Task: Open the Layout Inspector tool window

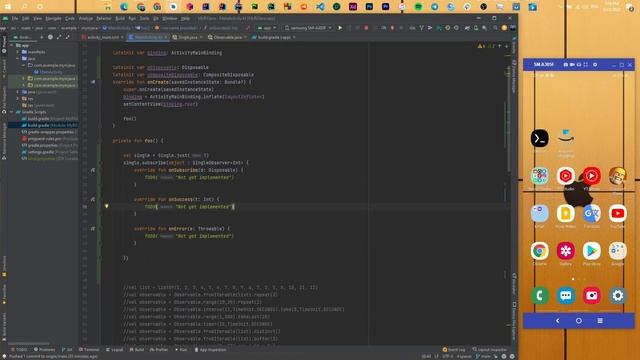Action: 489,350
